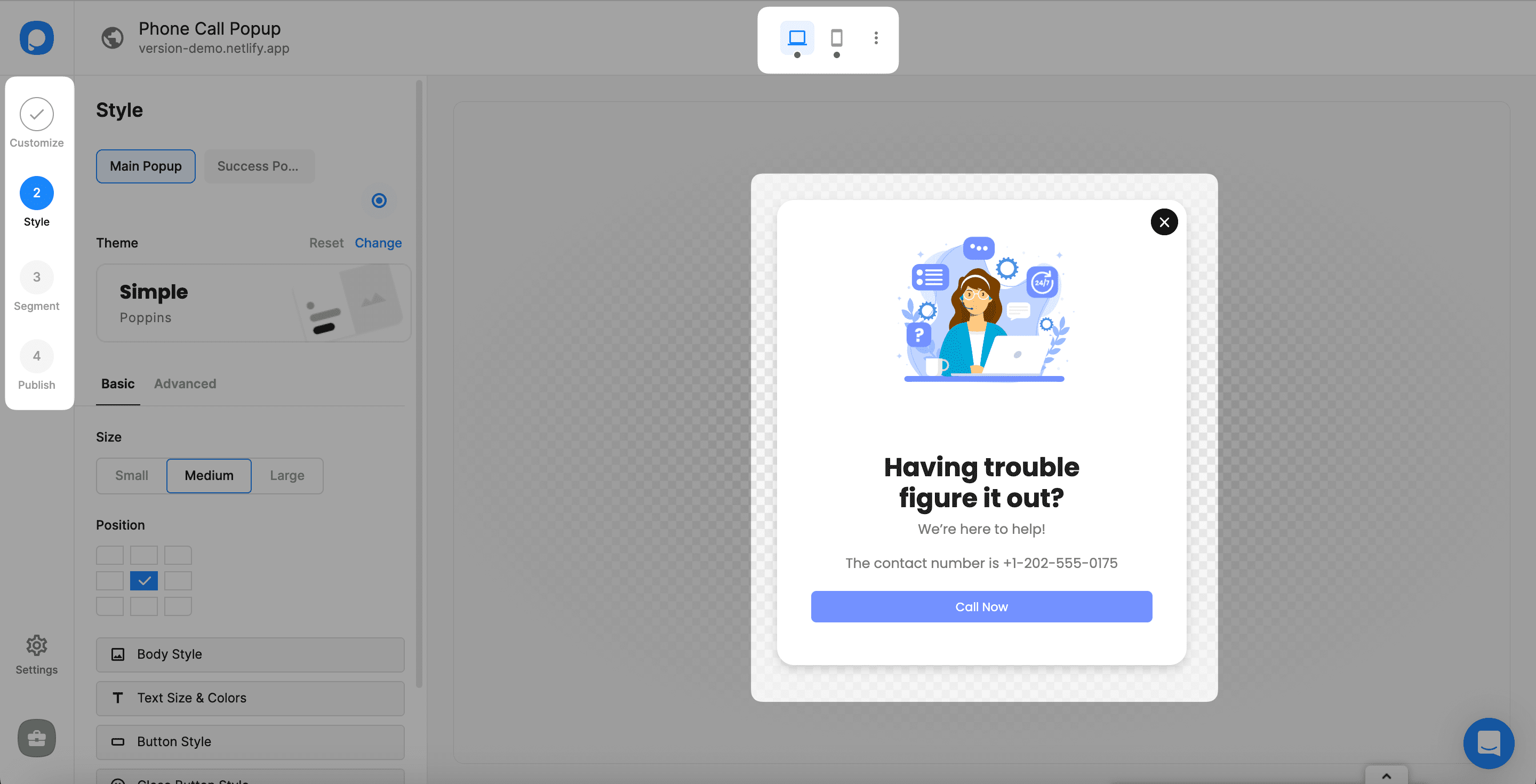The height and width of the screenshot is (784, 1536).
Task: Click the desktop preview icon
Action: [797, 37]
